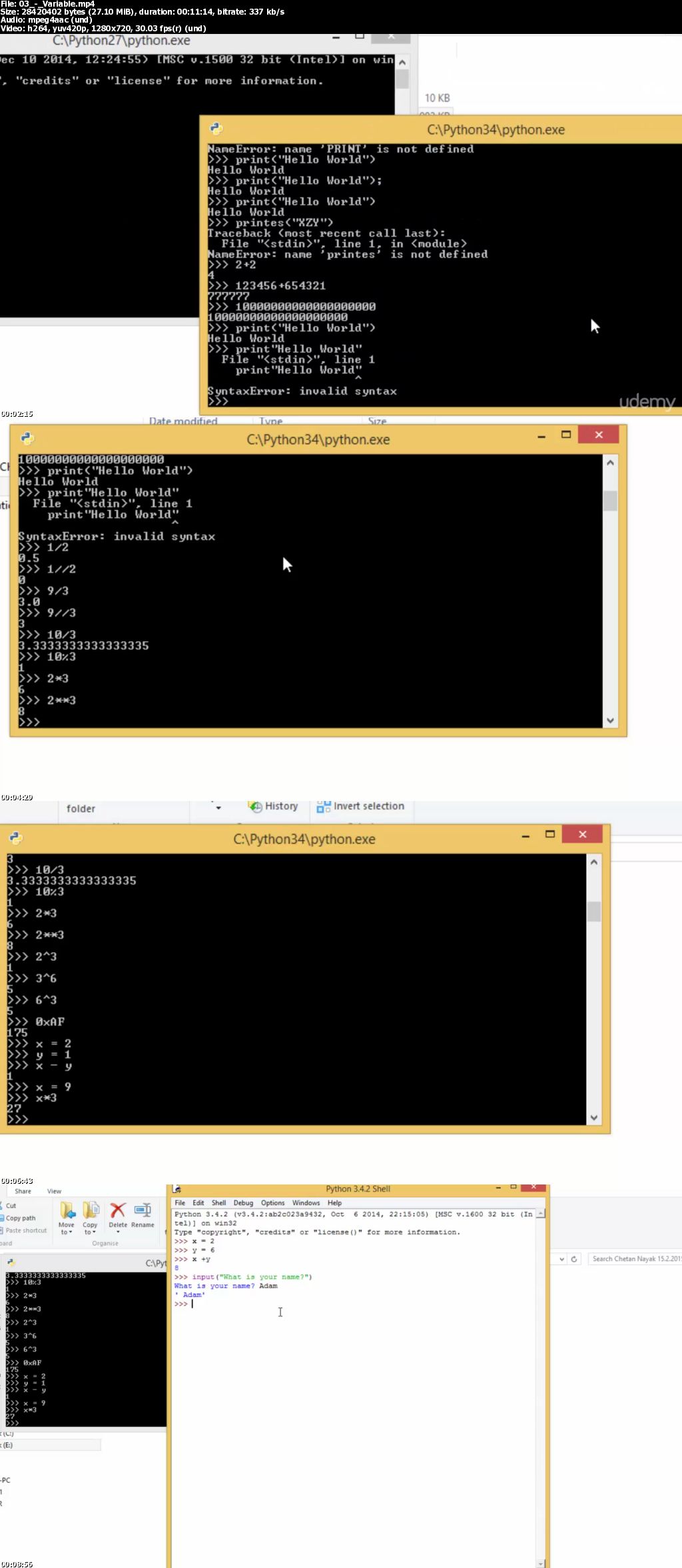Image resolution: width=682 pixels, height=1568 pixels.
Task: Click the red Delete icon in Organise group
Action: tap(118, 1210)
